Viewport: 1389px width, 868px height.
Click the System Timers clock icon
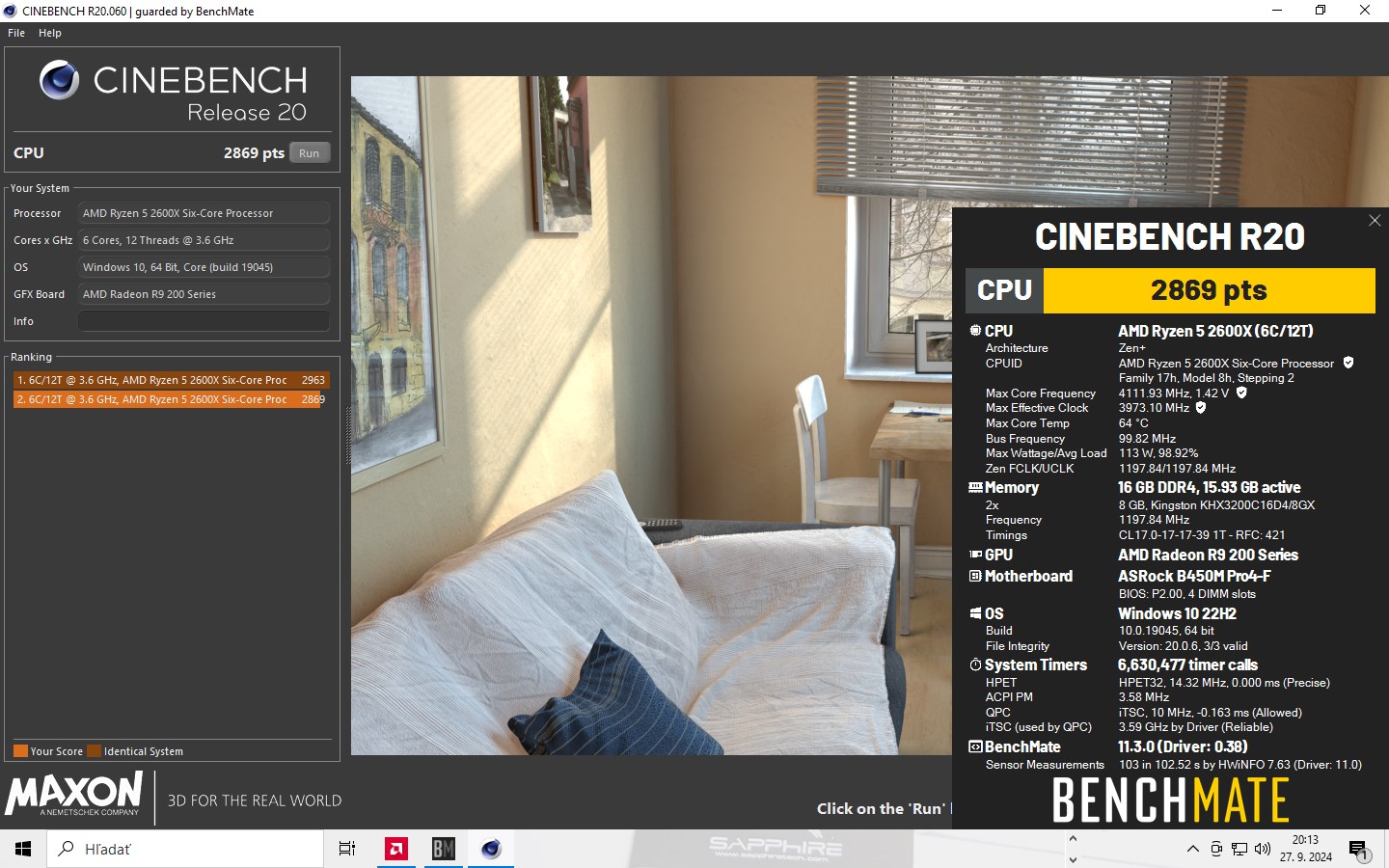pos(975,665)
